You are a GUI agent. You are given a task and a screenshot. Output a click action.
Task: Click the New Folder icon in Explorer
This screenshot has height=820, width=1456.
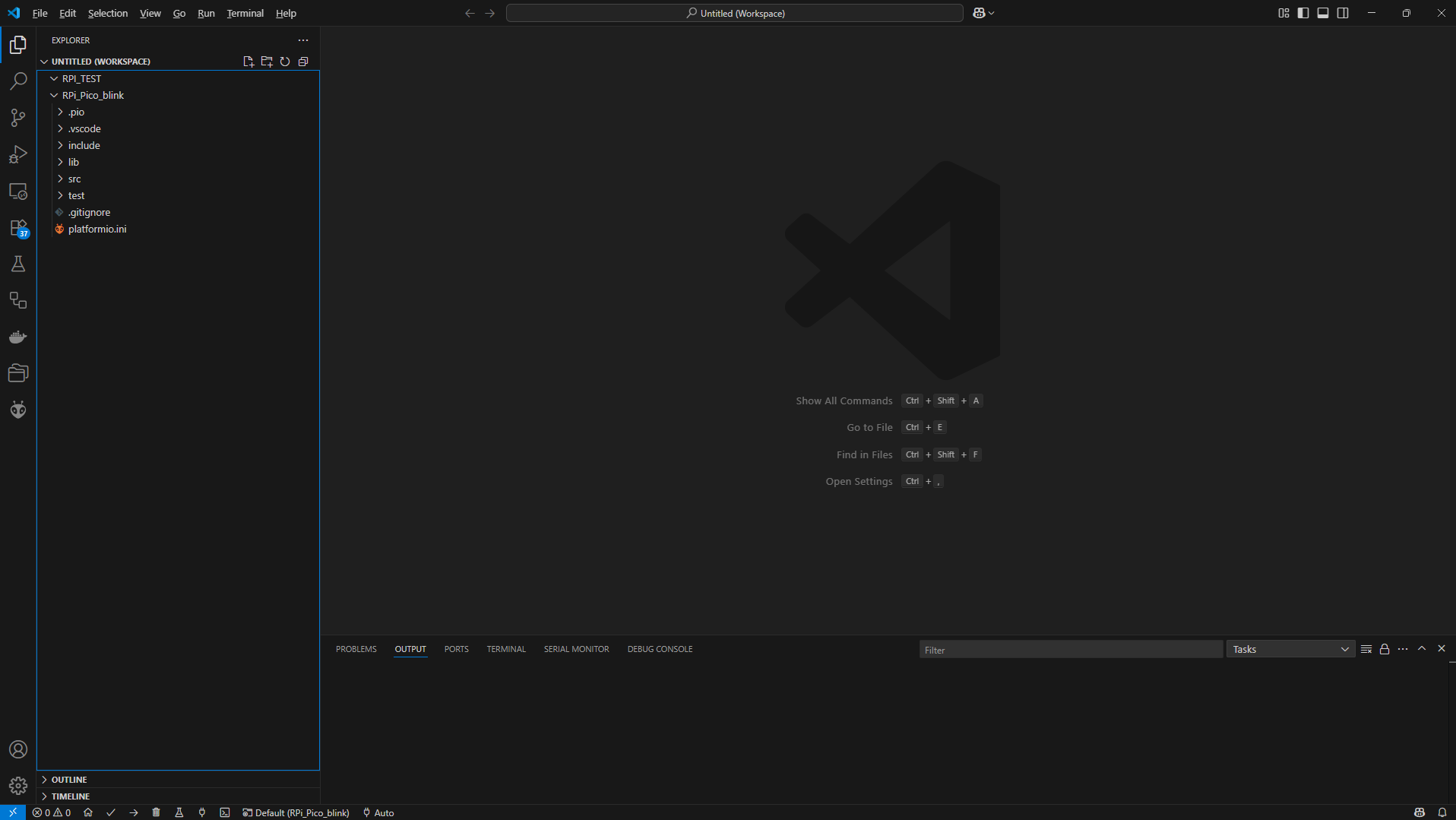click(267, 62)
